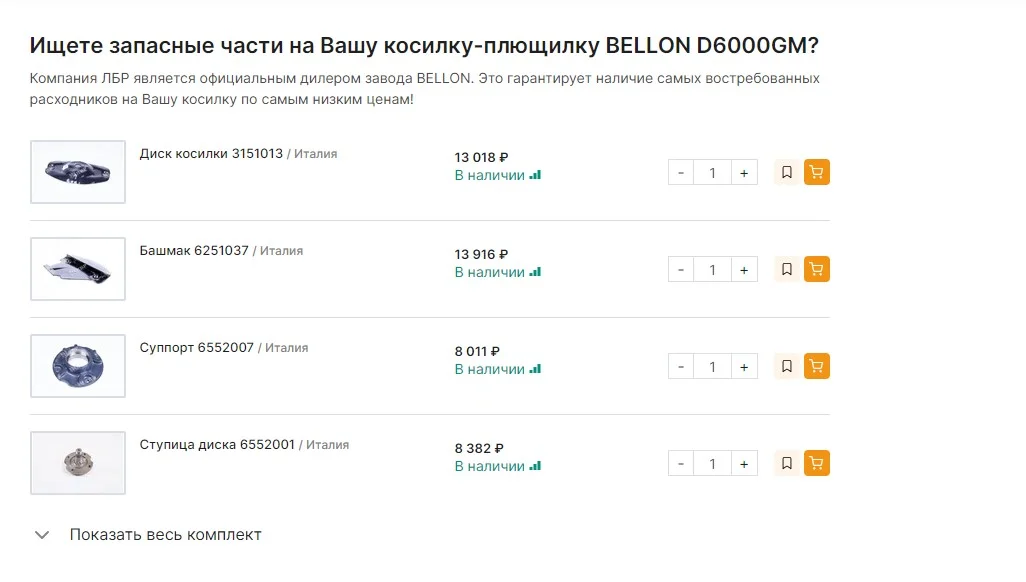Bookmark the Диск косилки 3151013 item

[787, 173]
